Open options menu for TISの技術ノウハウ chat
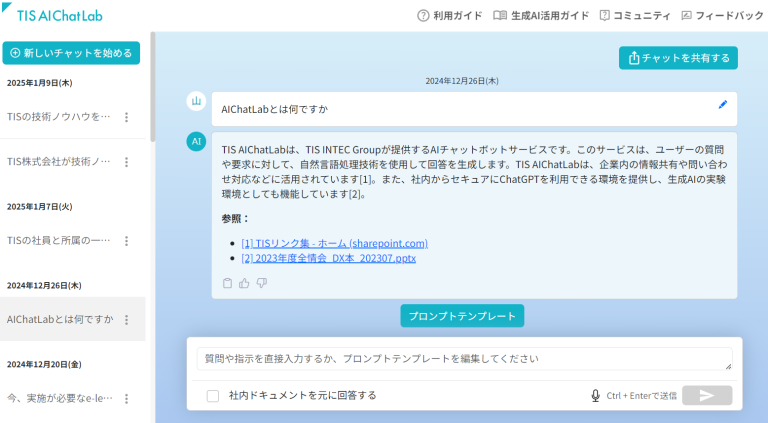This screenshot has height=423, width=768. point(126,117)
